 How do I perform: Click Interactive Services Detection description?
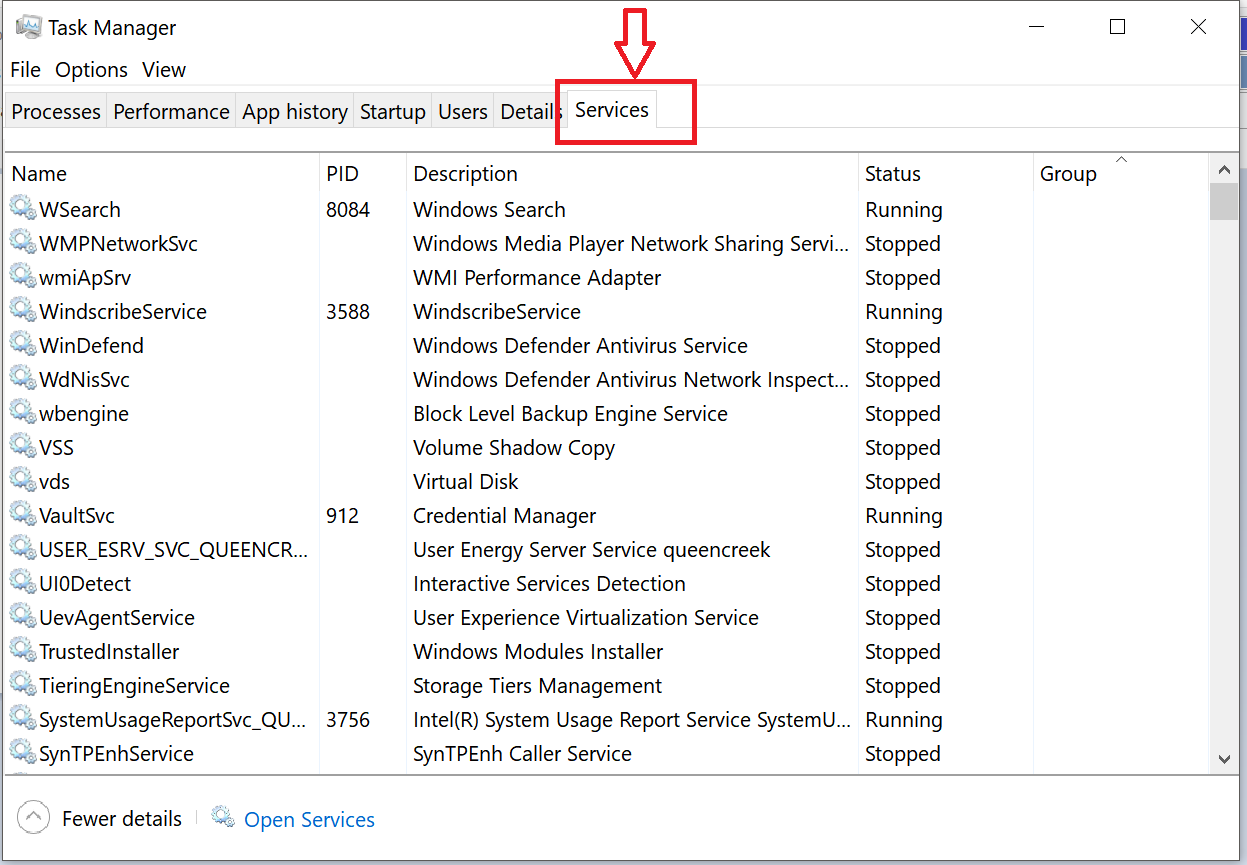click(x=549, y=584)
